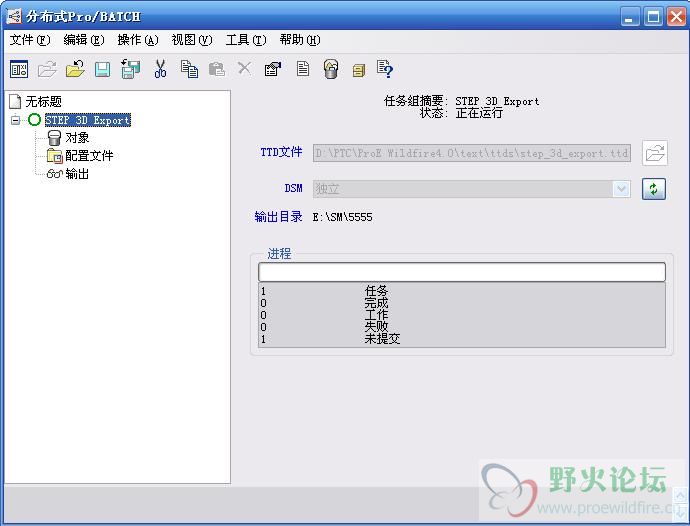Click the 失败 count row
Screen dimensions: 690x526
[462, 327]
